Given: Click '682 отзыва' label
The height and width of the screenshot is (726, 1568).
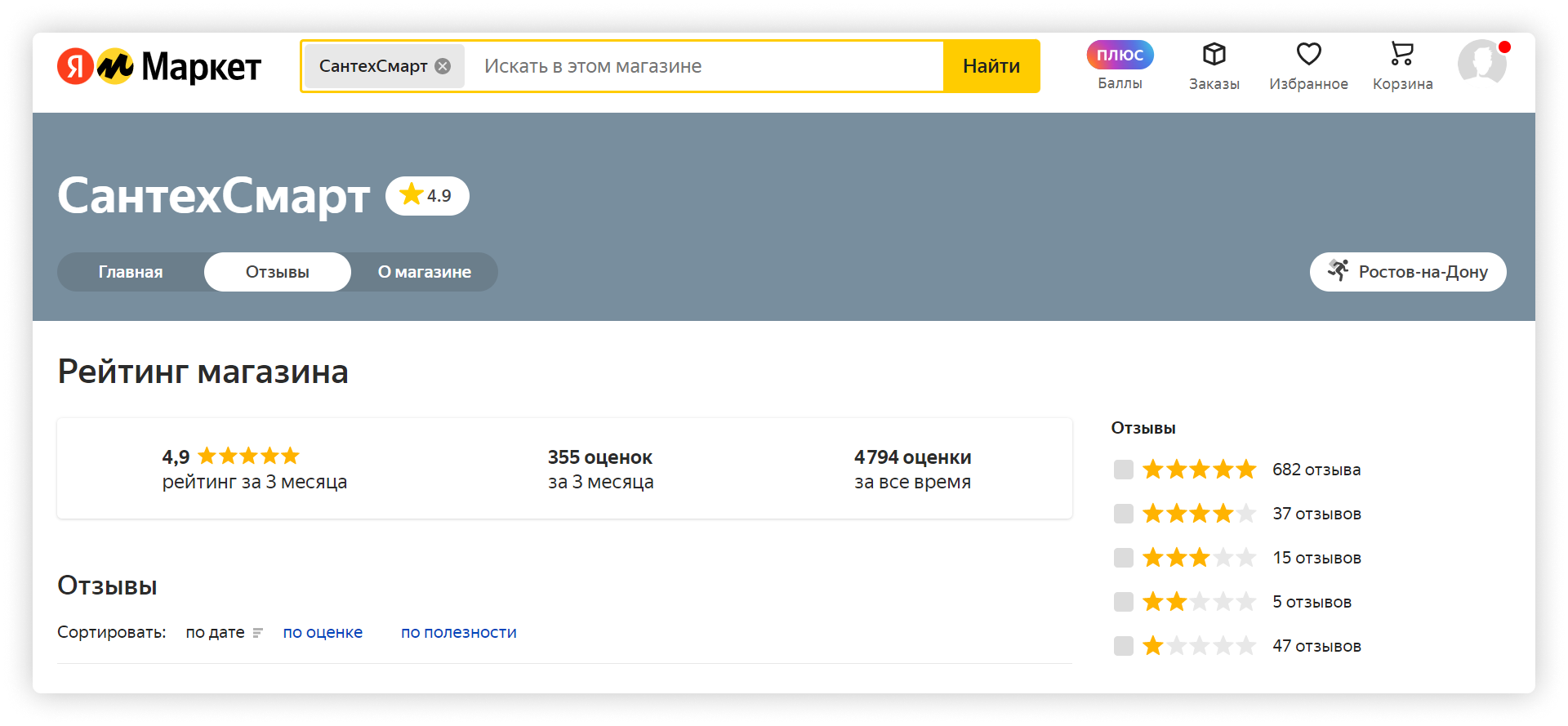Looking at the screenshot, I should click(x=1316, y=470).
